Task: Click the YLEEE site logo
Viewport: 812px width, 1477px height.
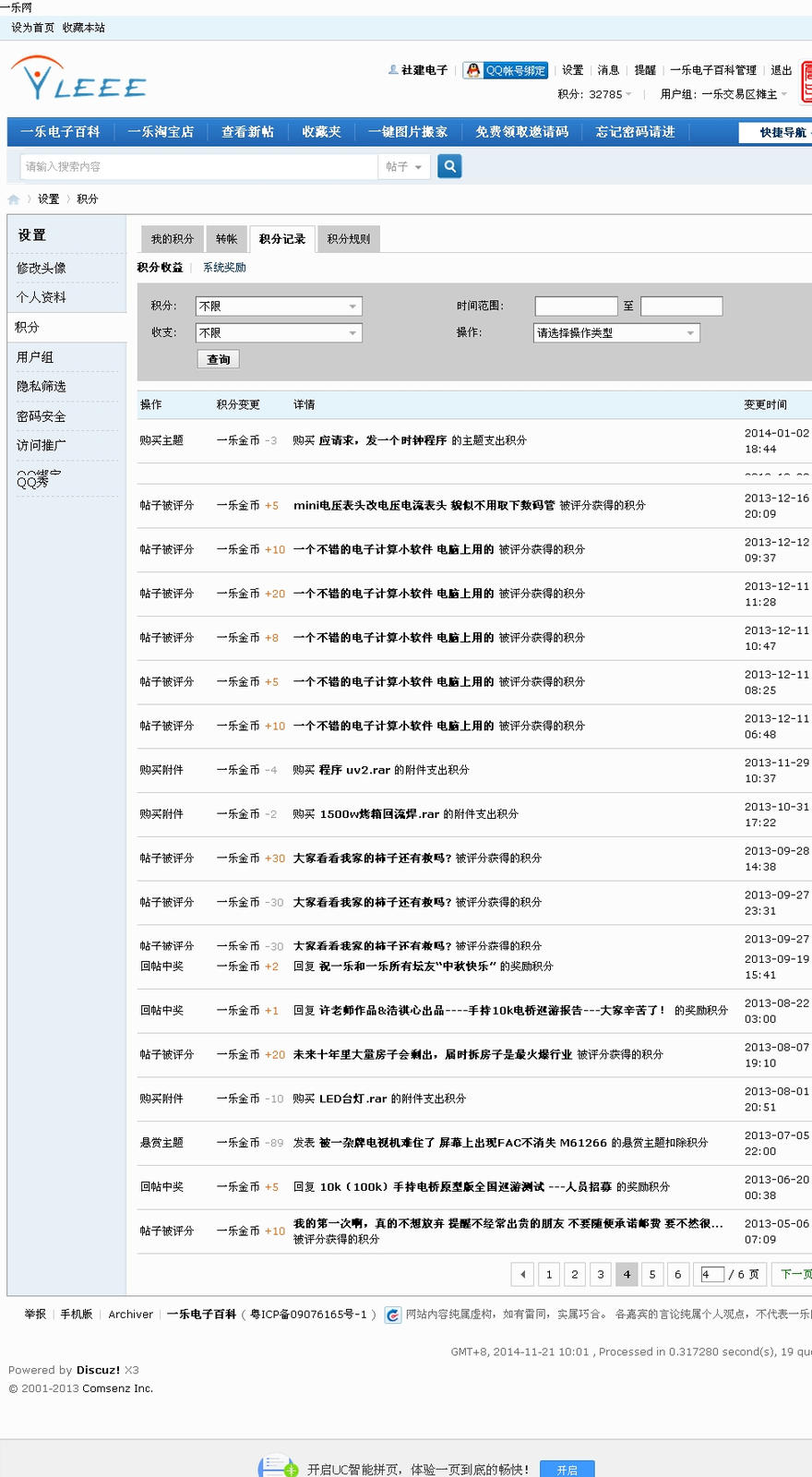Action: pos(78,78)
